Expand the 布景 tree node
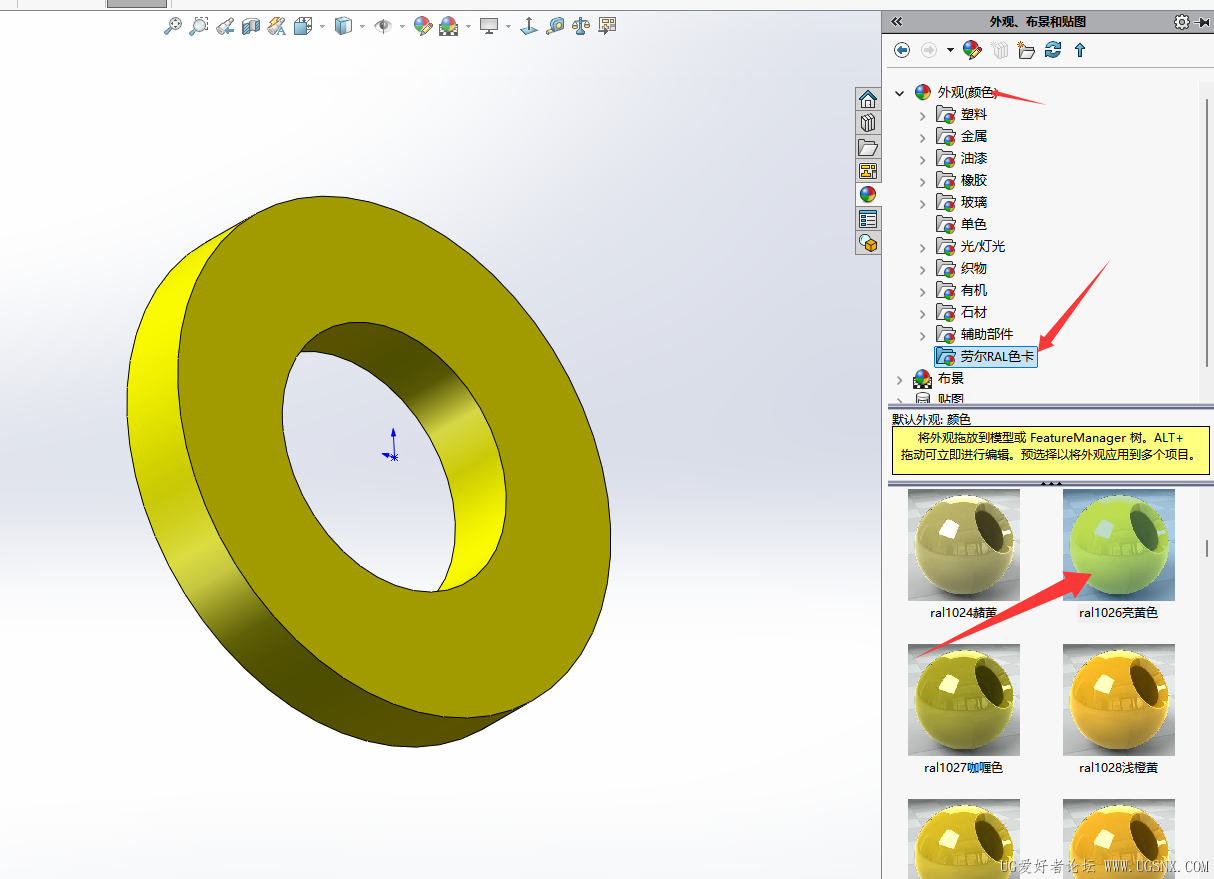The width and height of the screenshot is (1214, 879). [x=899, y=379]
